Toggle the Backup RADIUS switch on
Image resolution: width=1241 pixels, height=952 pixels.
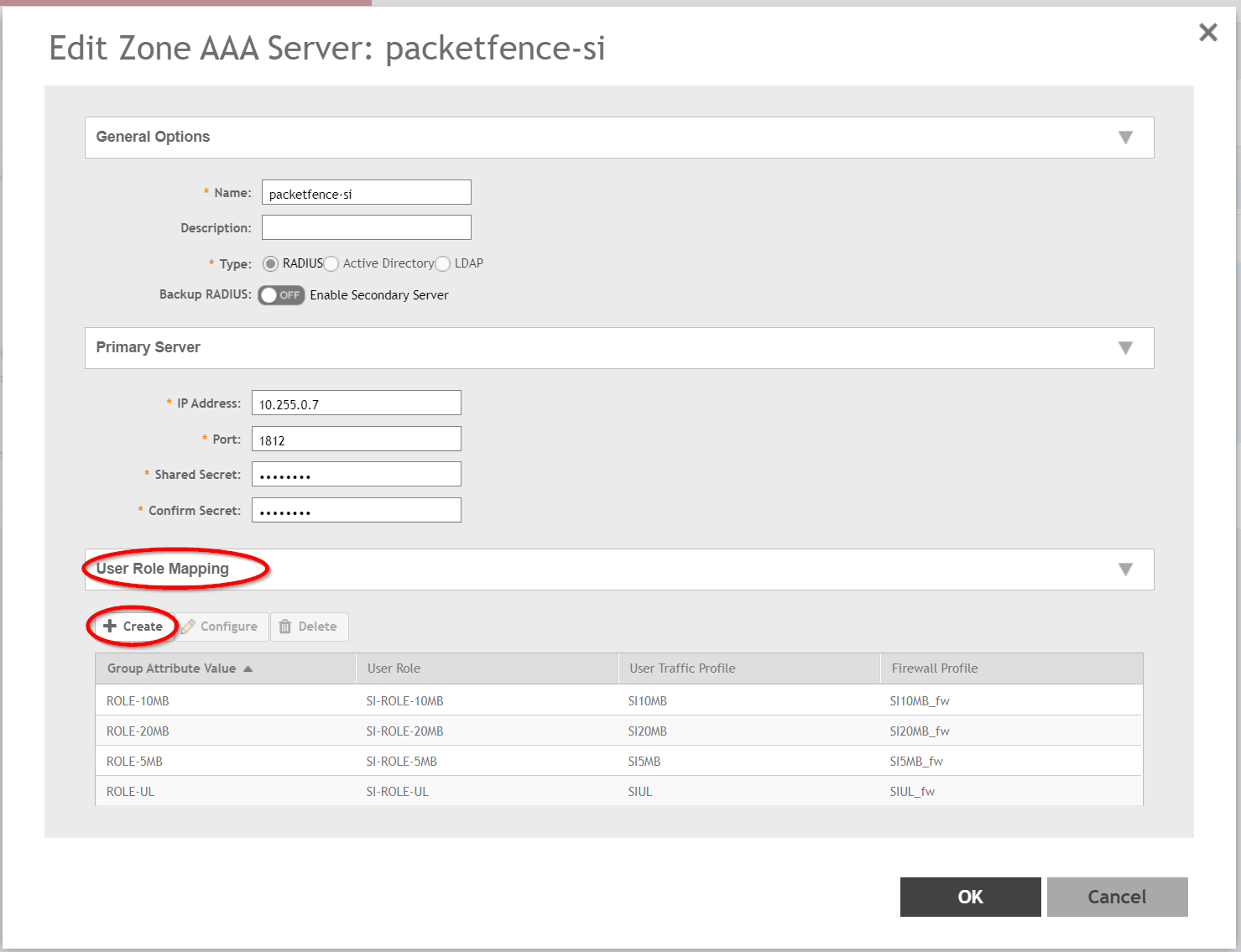pyautogui.click(x=280, y=294)
